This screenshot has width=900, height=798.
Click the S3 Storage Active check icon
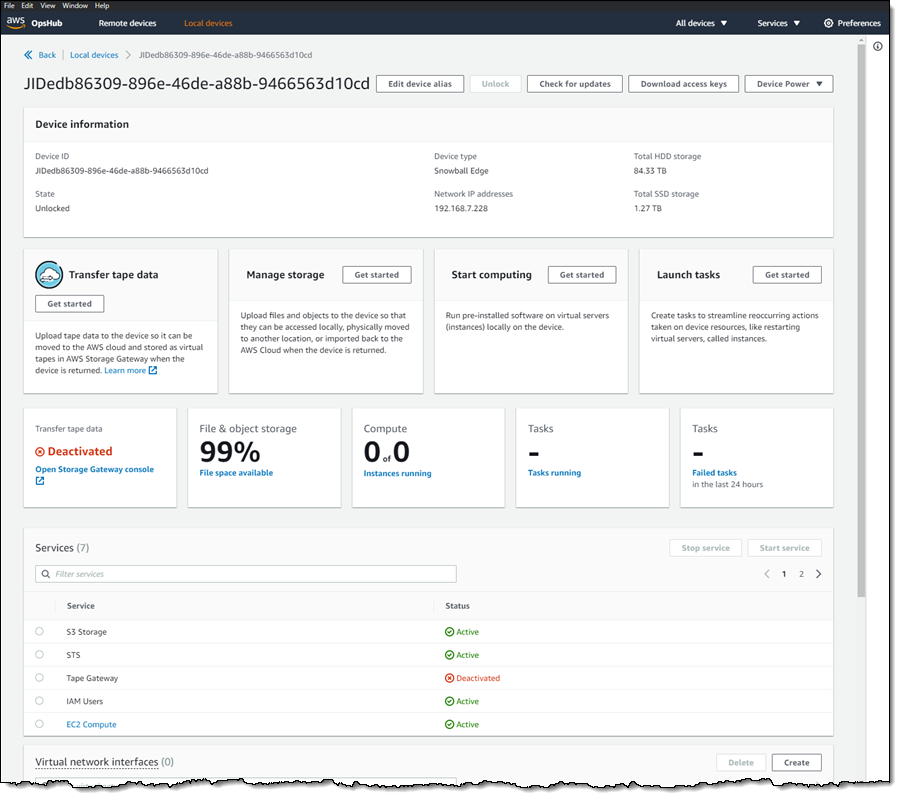tap(449, 632)
